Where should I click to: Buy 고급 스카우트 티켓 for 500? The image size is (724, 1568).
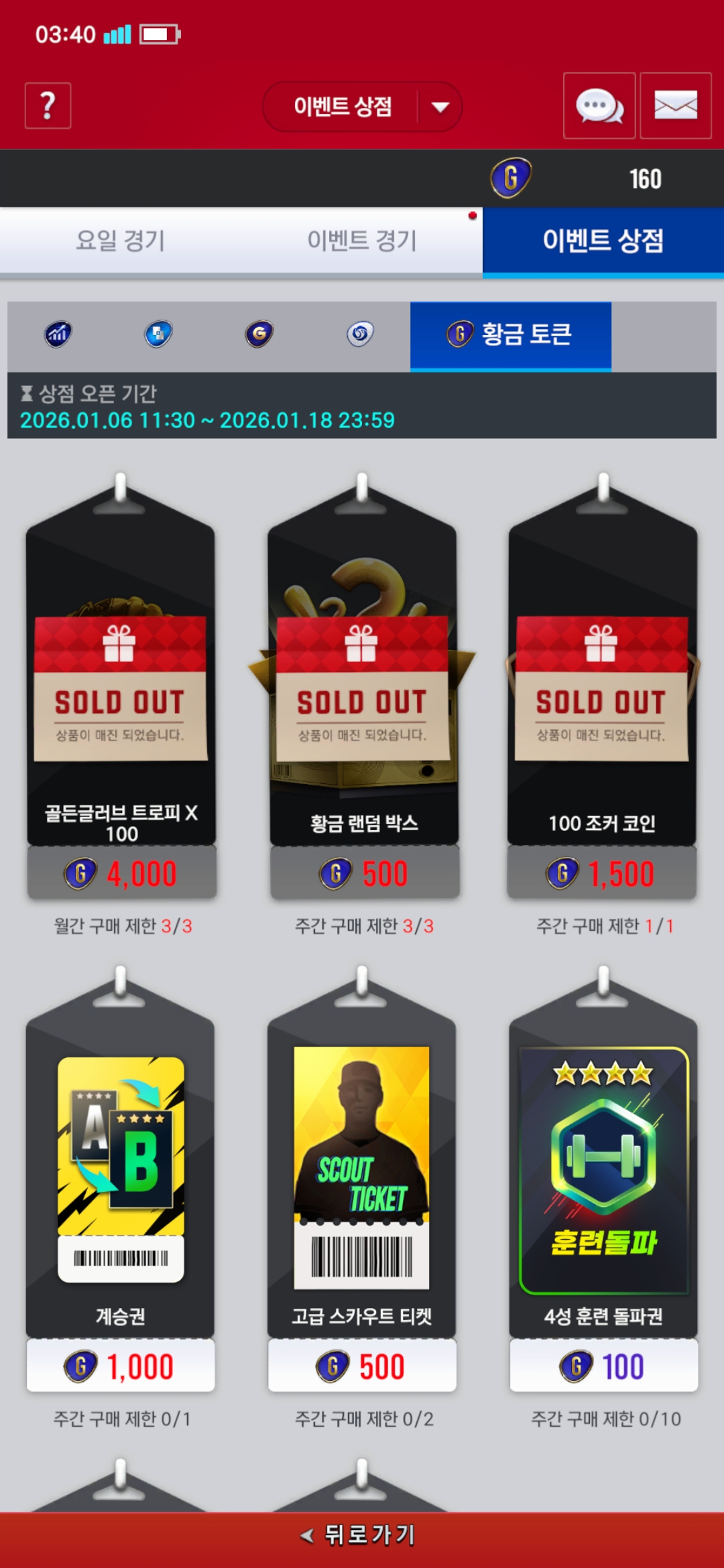(362, 1366)
